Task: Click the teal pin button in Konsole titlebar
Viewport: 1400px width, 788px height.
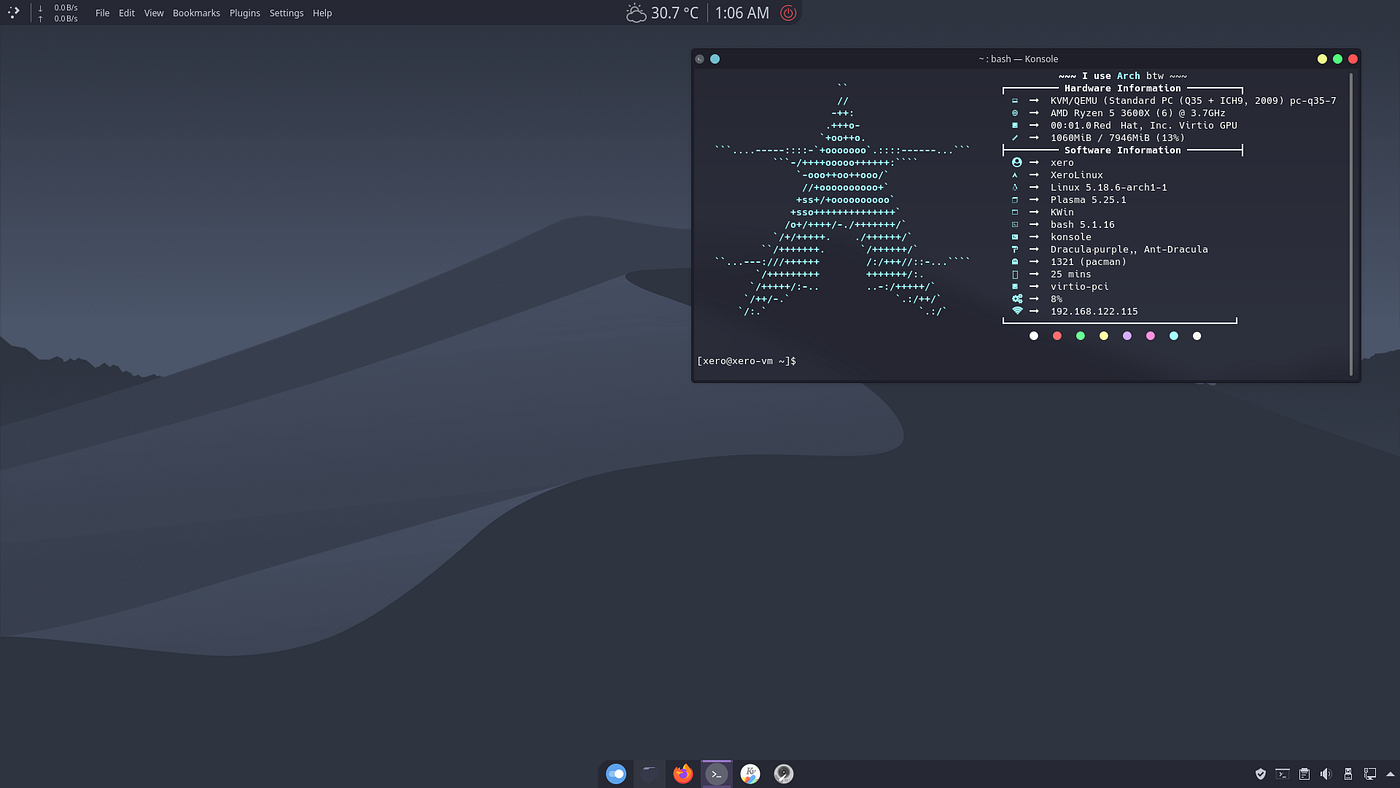Action: coord(715,59)
